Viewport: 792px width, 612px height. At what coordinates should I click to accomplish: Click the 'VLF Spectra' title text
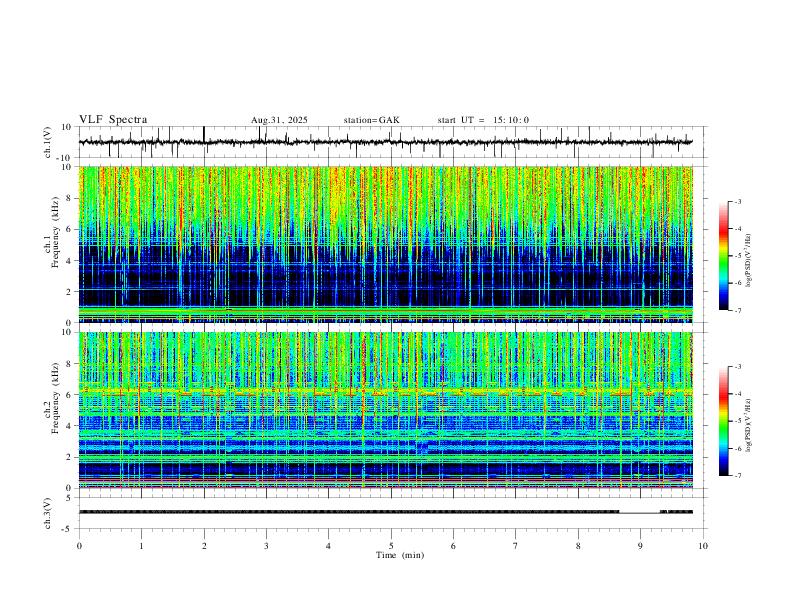pos(113,120)
